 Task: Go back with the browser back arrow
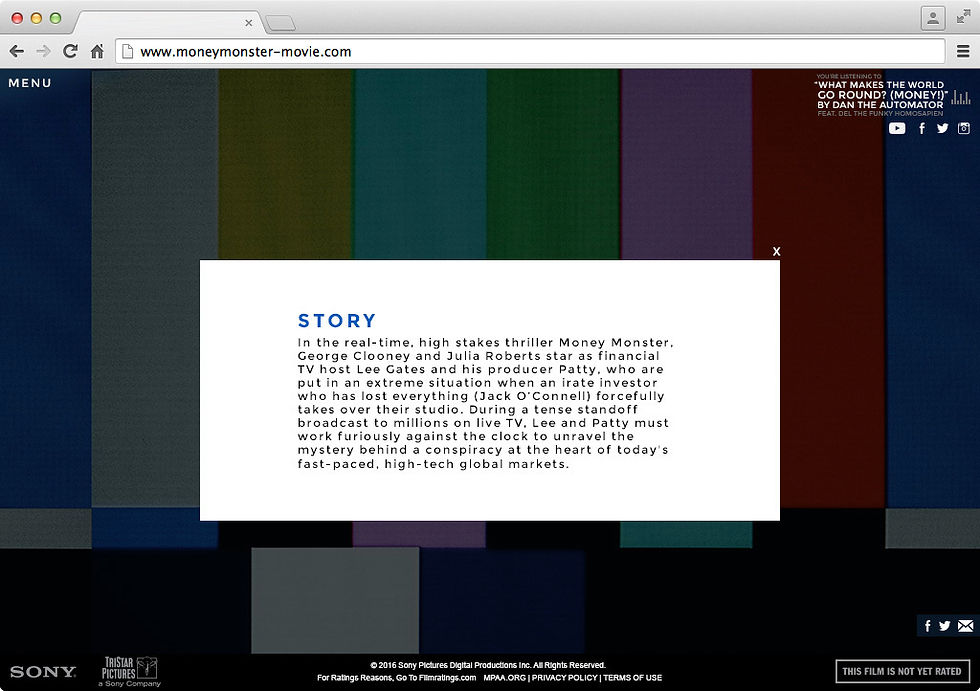click(17, 51)
